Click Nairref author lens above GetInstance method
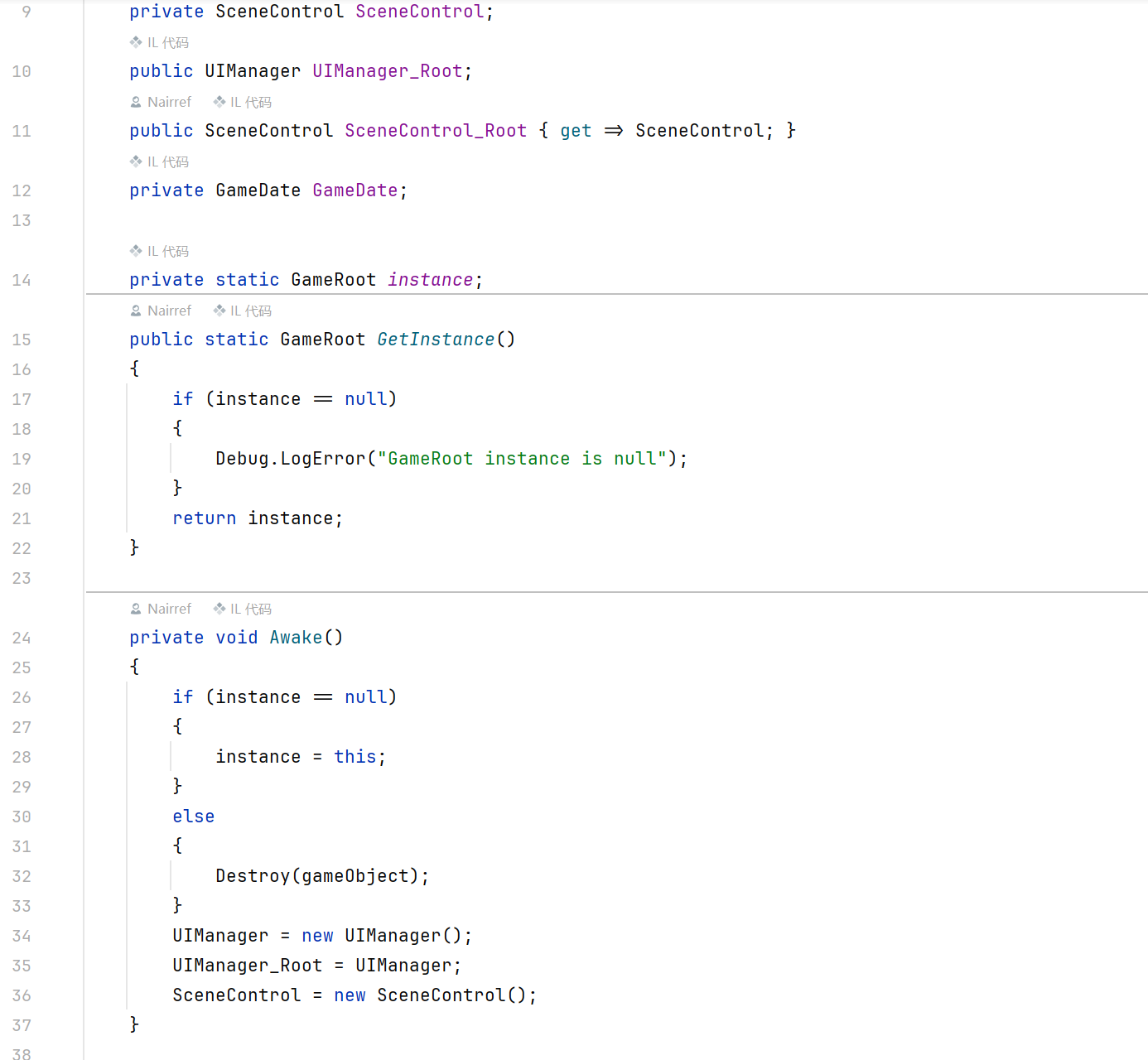This screenshot has height=1060, width=1148. (x=161, y=311)
